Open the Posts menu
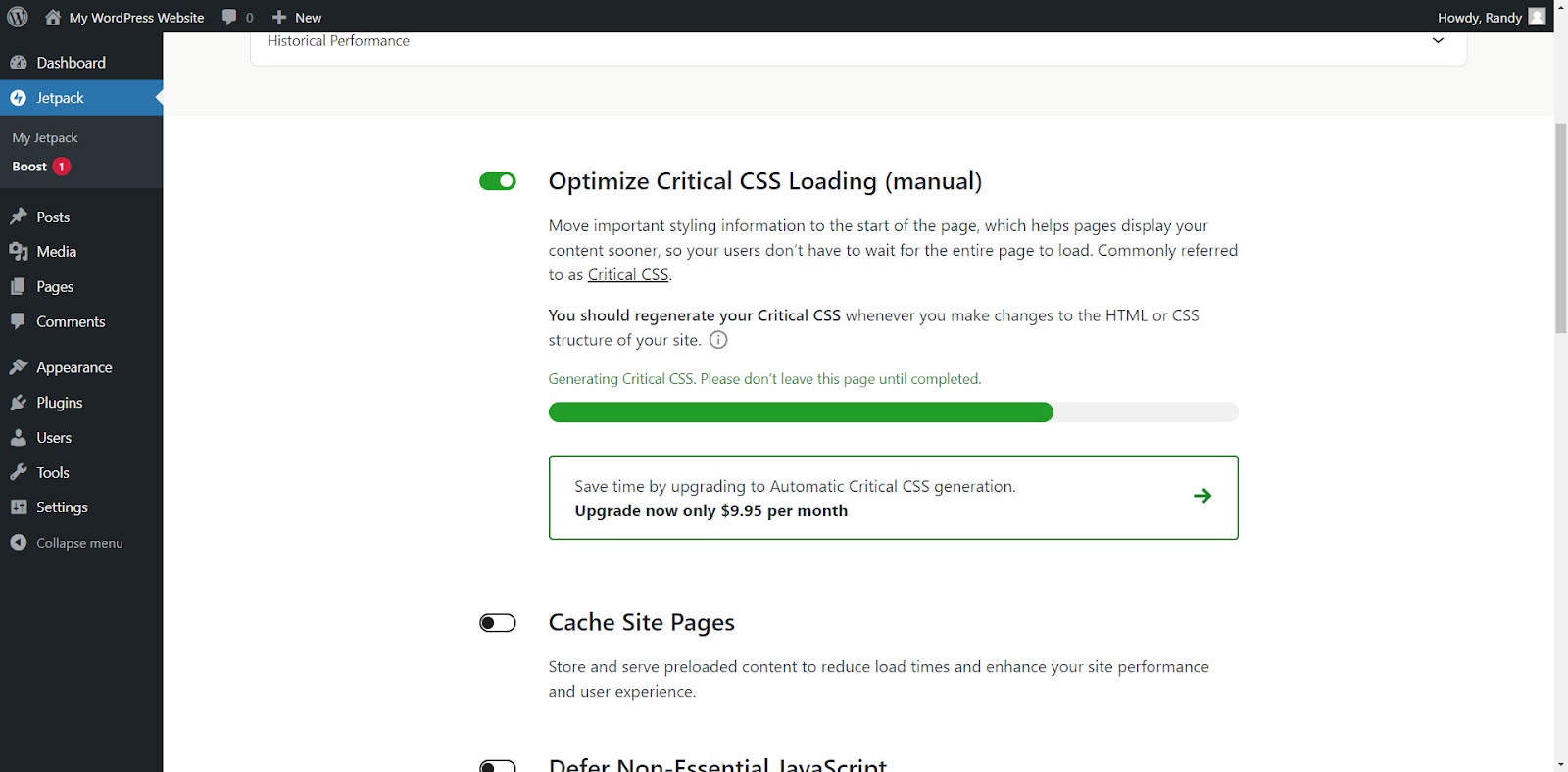Screen dimensions: 1568x772 coord(81,217)
